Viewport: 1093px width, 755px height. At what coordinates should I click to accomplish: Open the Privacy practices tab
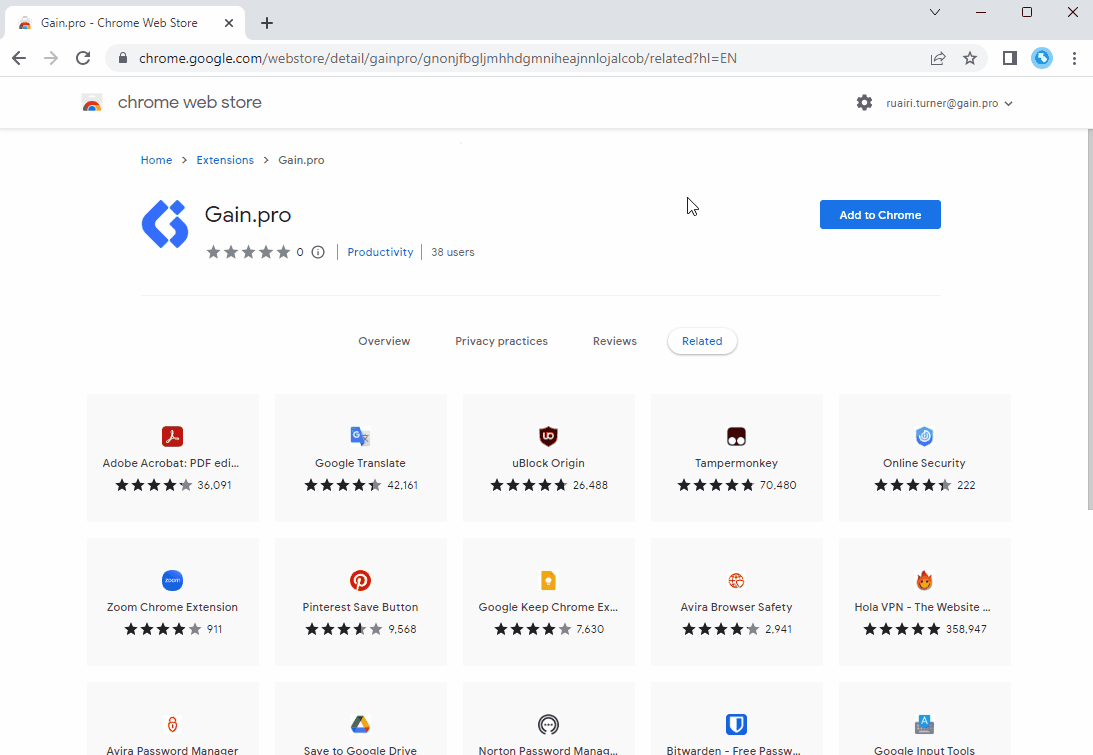pos(501,341)
